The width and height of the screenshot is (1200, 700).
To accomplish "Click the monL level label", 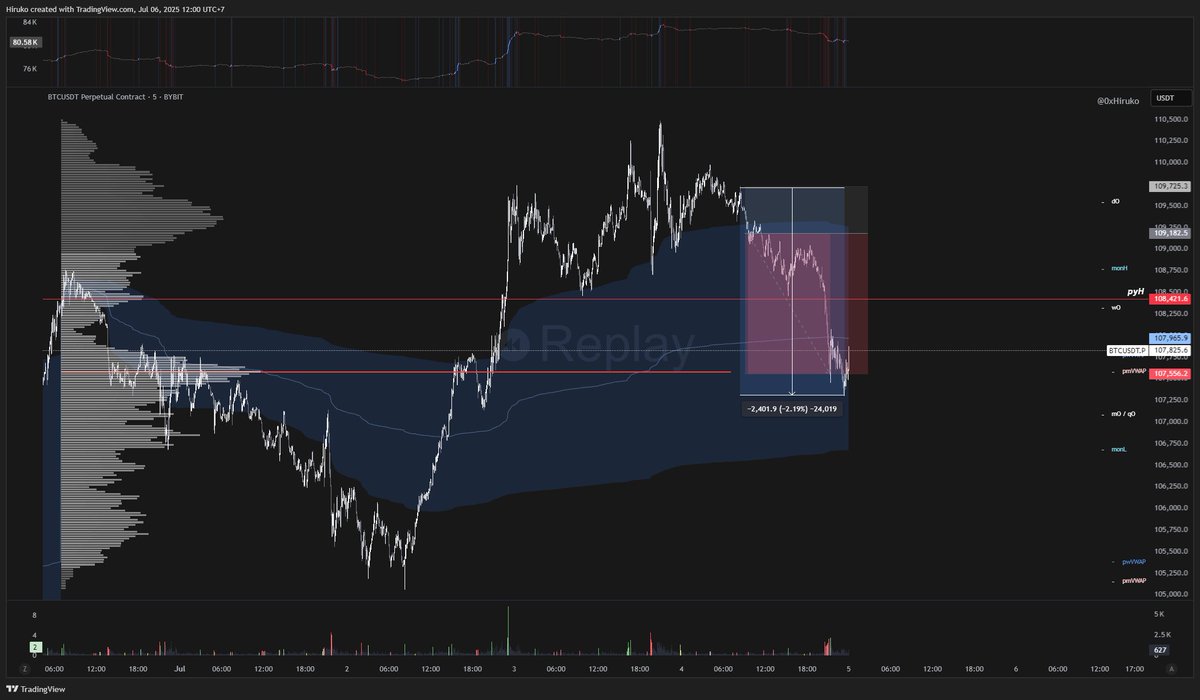I will [1119, 450].
